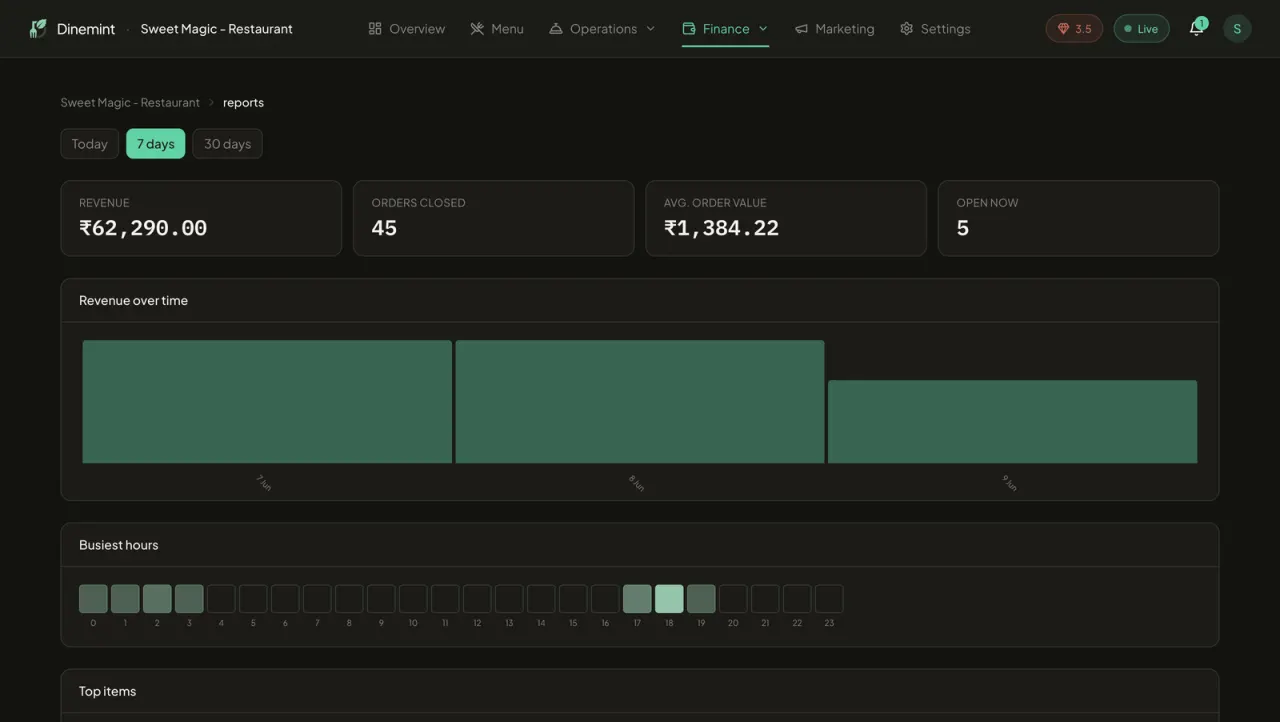Click the Revenue over time heading

(x=133, y=300)
